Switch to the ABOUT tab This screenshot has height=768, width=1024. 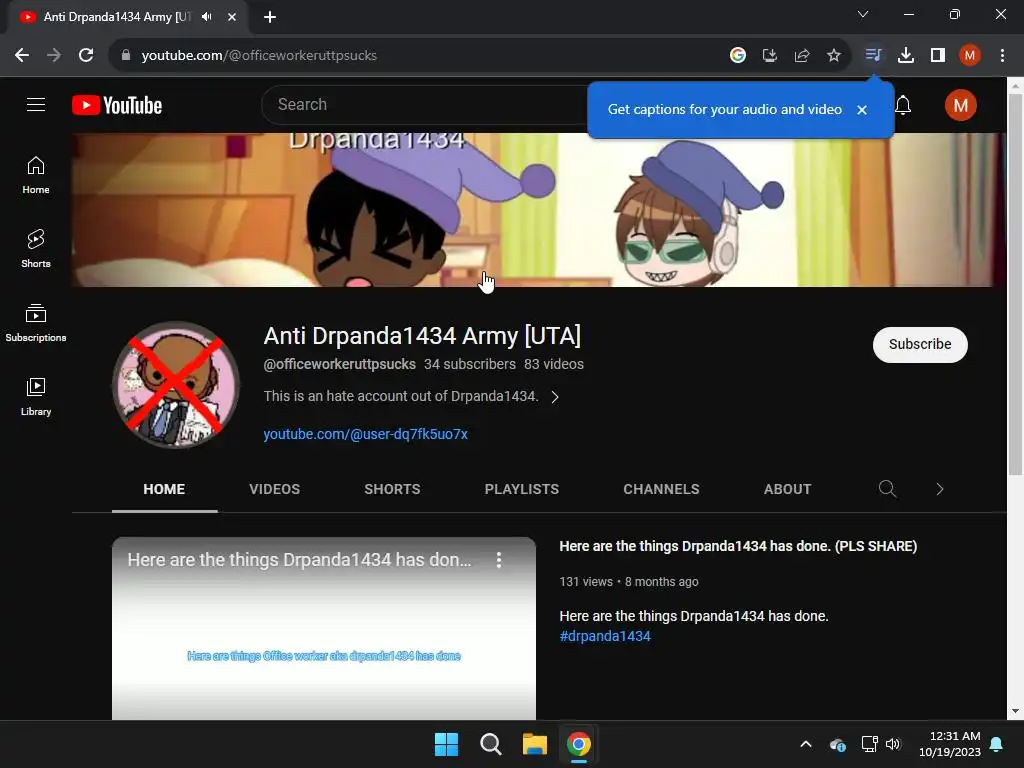[x=788, y=489]
